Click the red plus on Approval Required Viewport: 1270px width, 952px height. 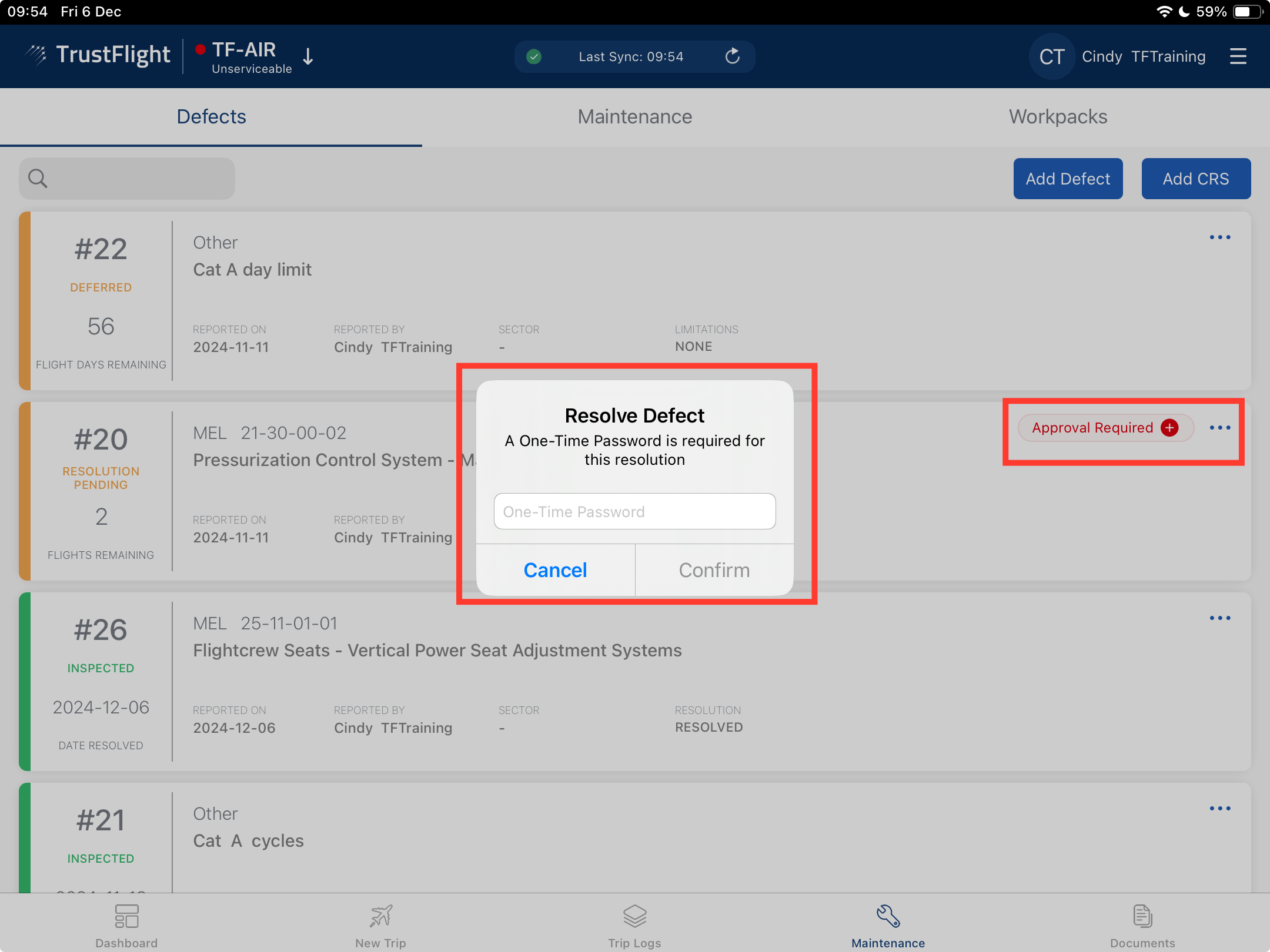pyautogui.click(x=1169, y=428)
